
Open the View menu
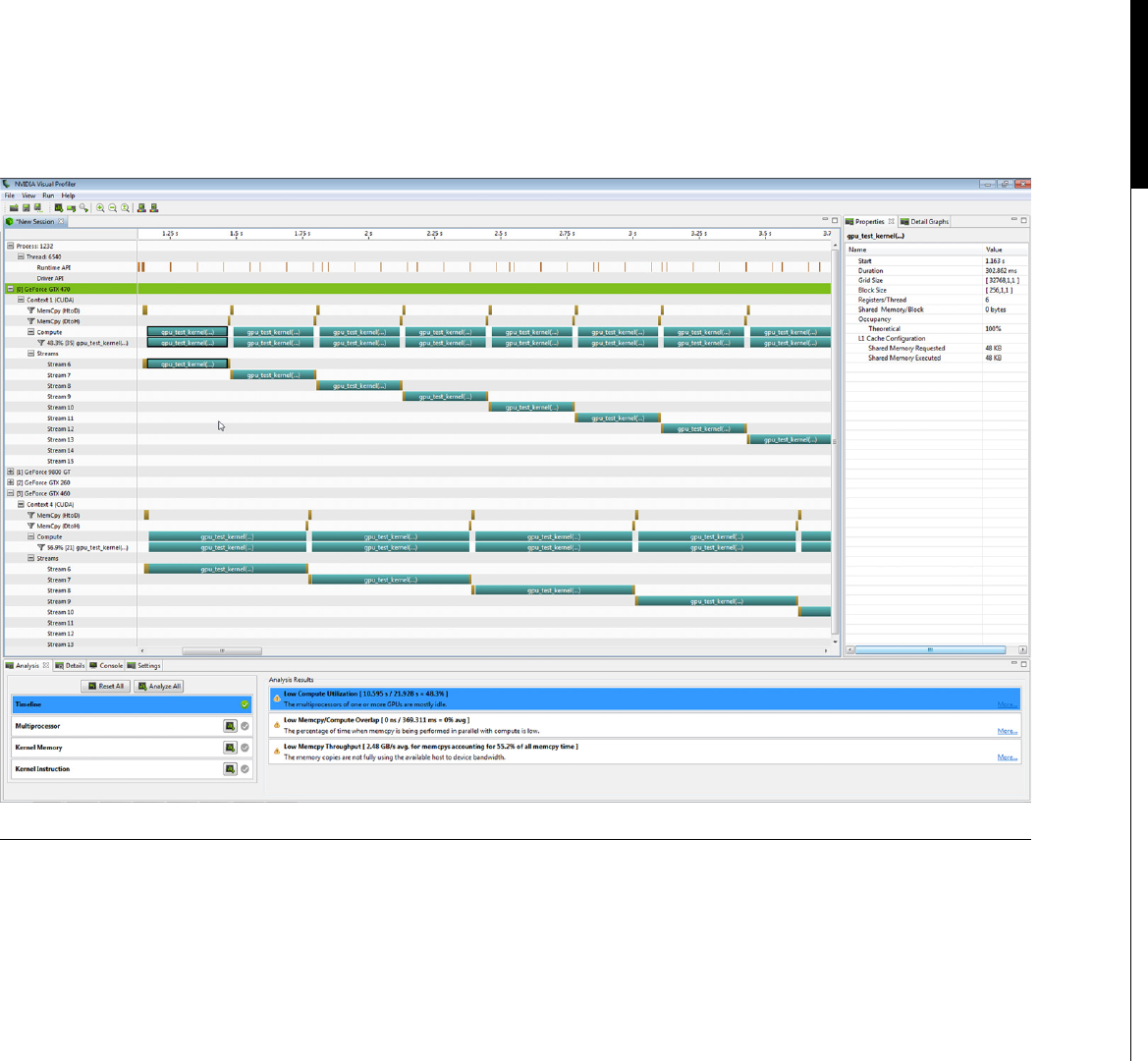[28, 195]
